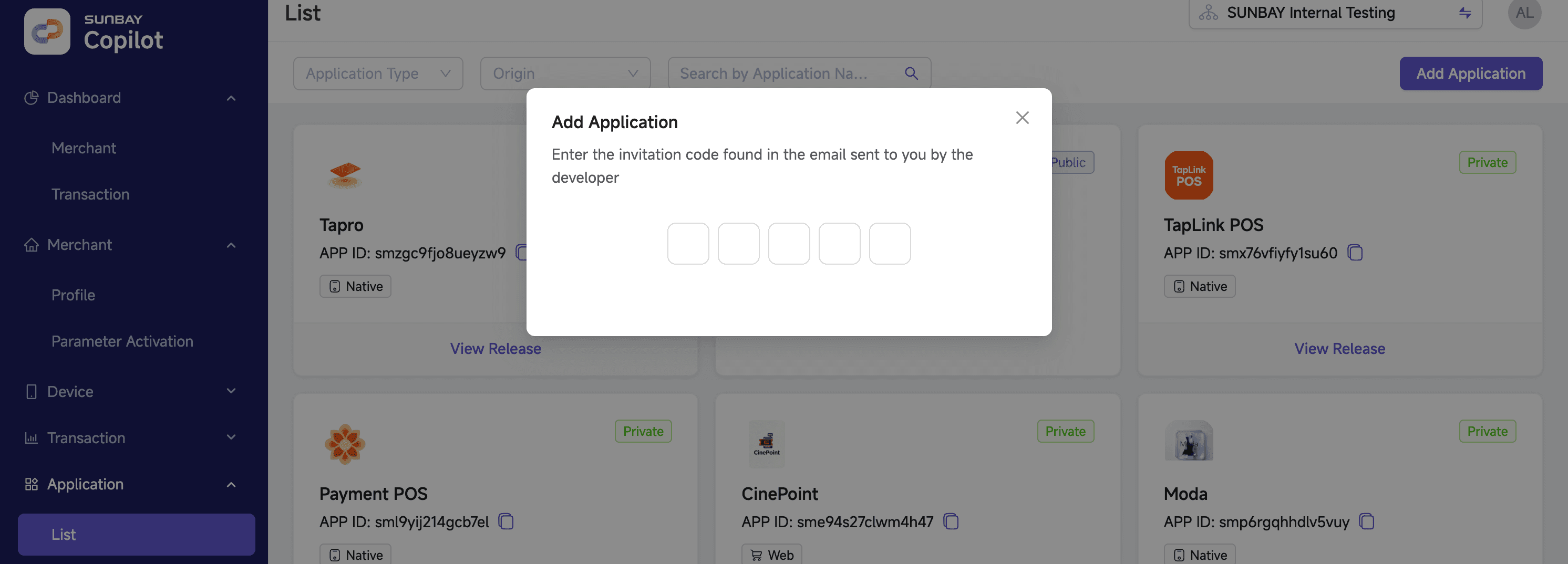Expand the Device sidebar section
Screen dimensions: 1568x564
pos(231,391)
